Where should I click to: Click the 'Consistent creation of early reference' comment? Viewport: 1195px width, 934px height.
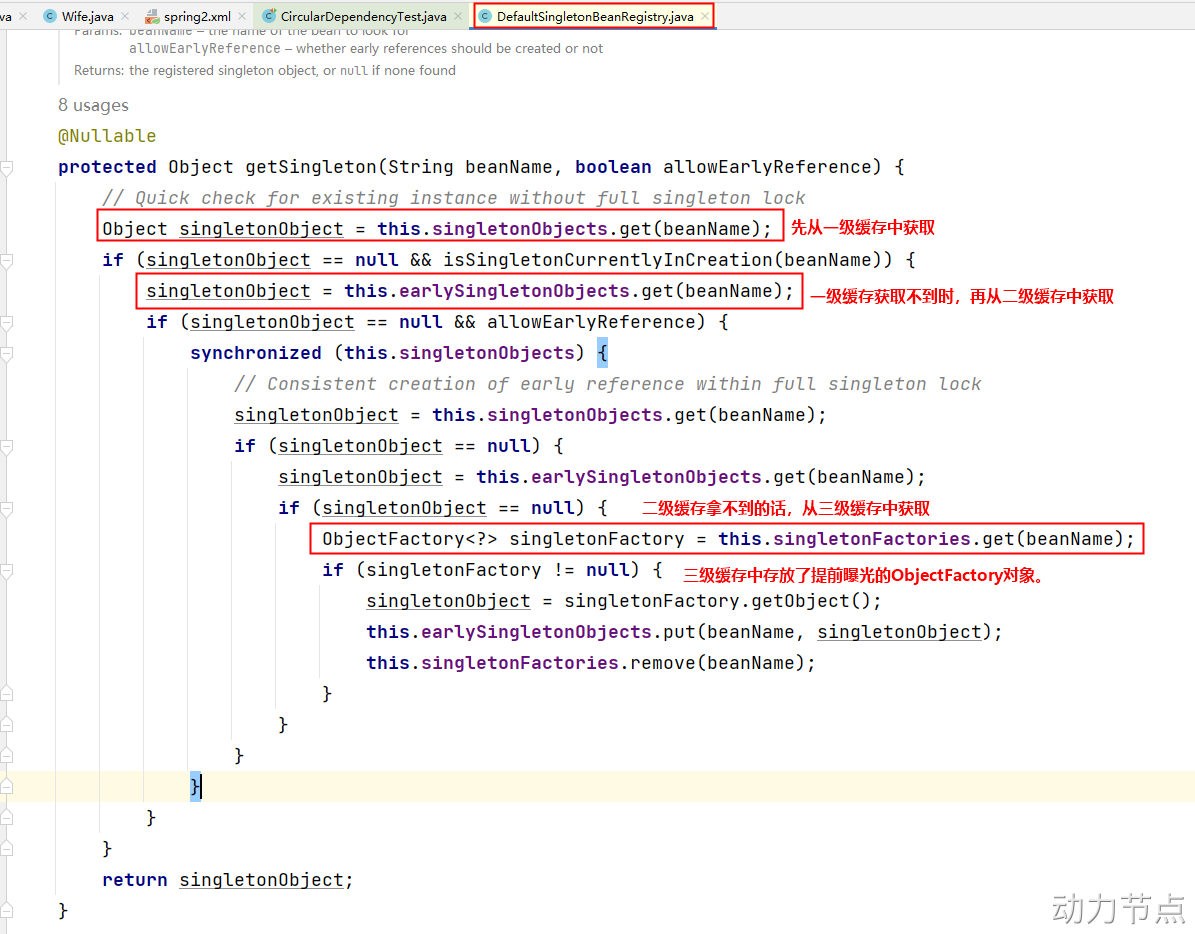pos(607,384)
